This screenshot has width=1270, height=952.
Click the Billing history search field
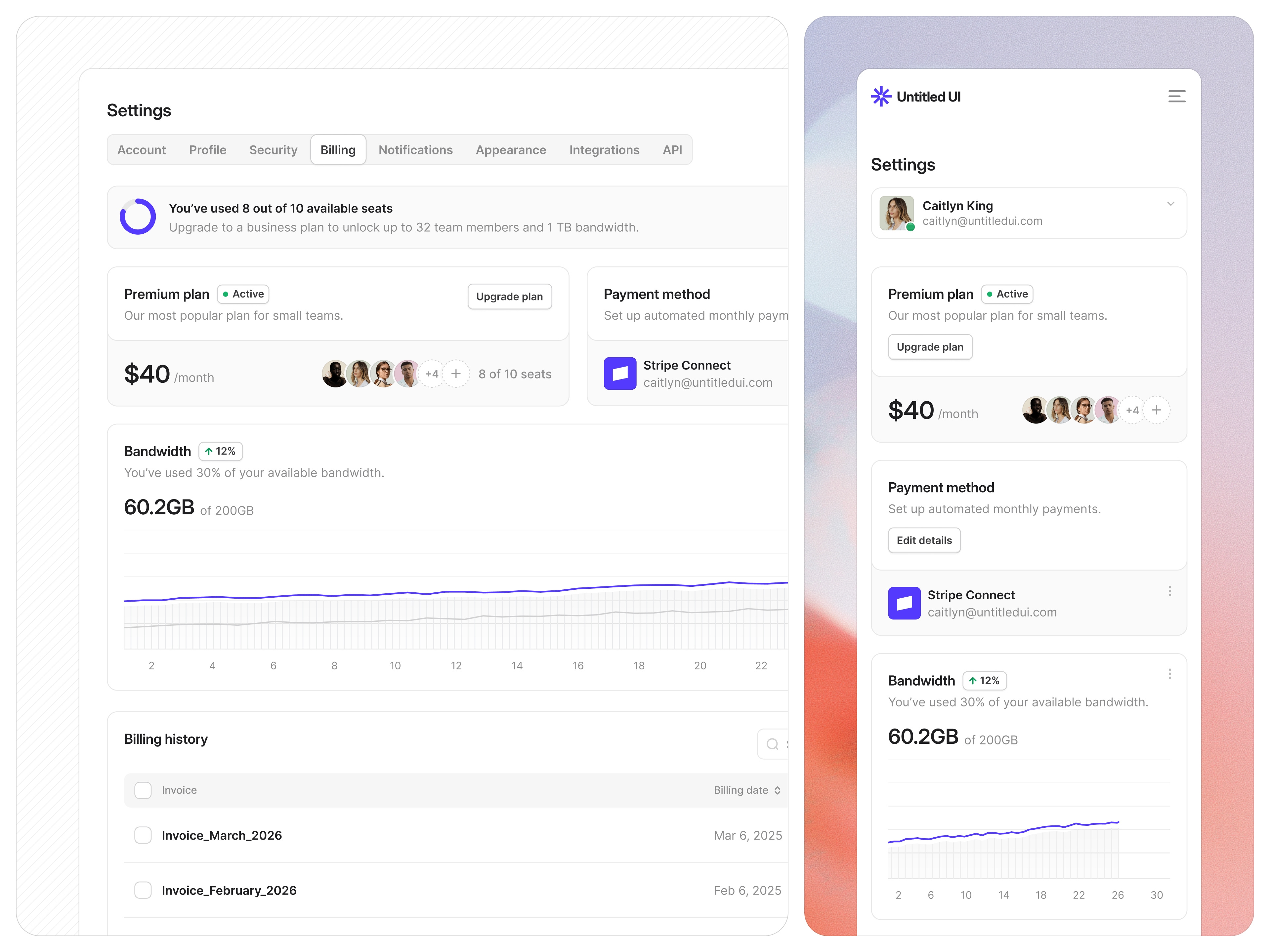(x=773, y=744)
